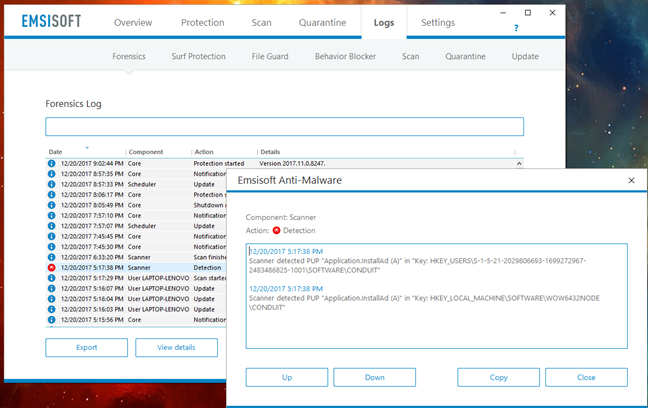Select the 5:17:29 PM User LAPTOP-LENOVO row
648x408 pixels.
[136, 278]
